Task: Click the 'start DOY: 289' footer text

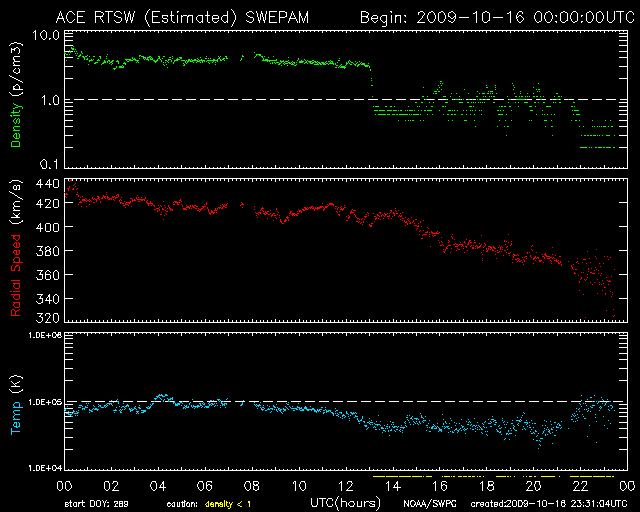Action: (97, 504)
